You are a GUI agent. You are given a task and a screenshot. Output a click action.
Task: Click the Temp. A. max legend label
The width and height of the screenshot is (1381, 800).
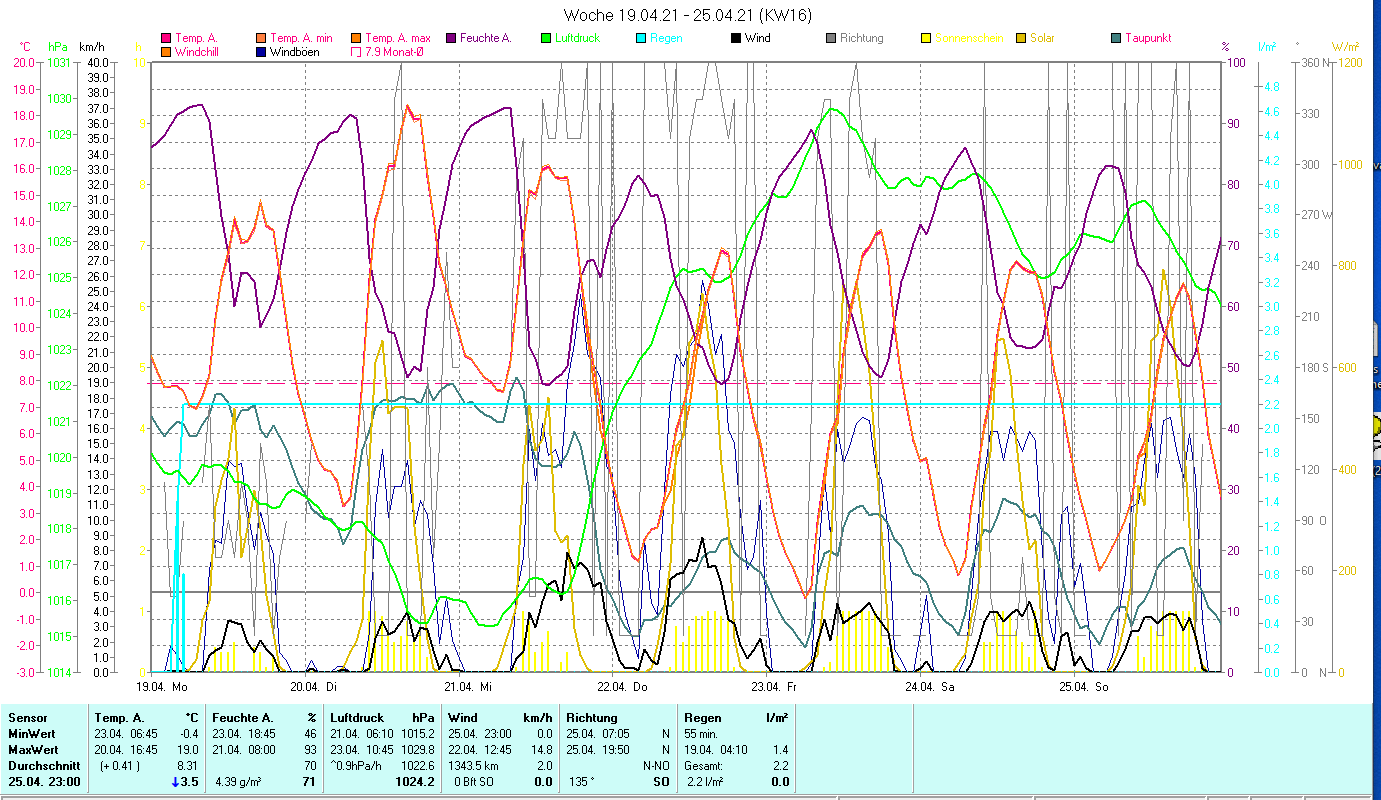(398, 38)
